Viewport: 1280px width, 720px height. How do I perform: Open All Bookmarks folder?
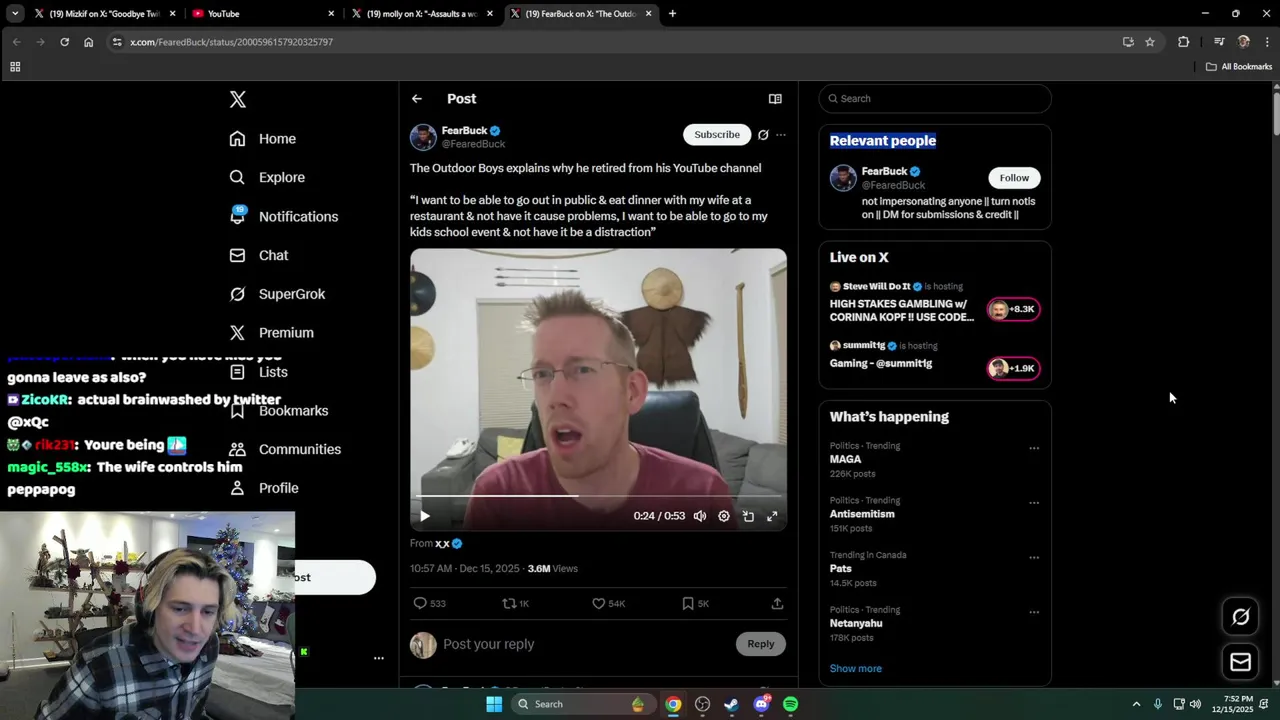point(1239,67)
